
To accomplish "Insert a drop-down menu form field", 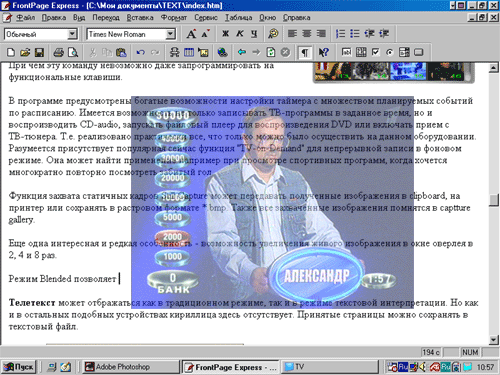I will tap(404, 52).
